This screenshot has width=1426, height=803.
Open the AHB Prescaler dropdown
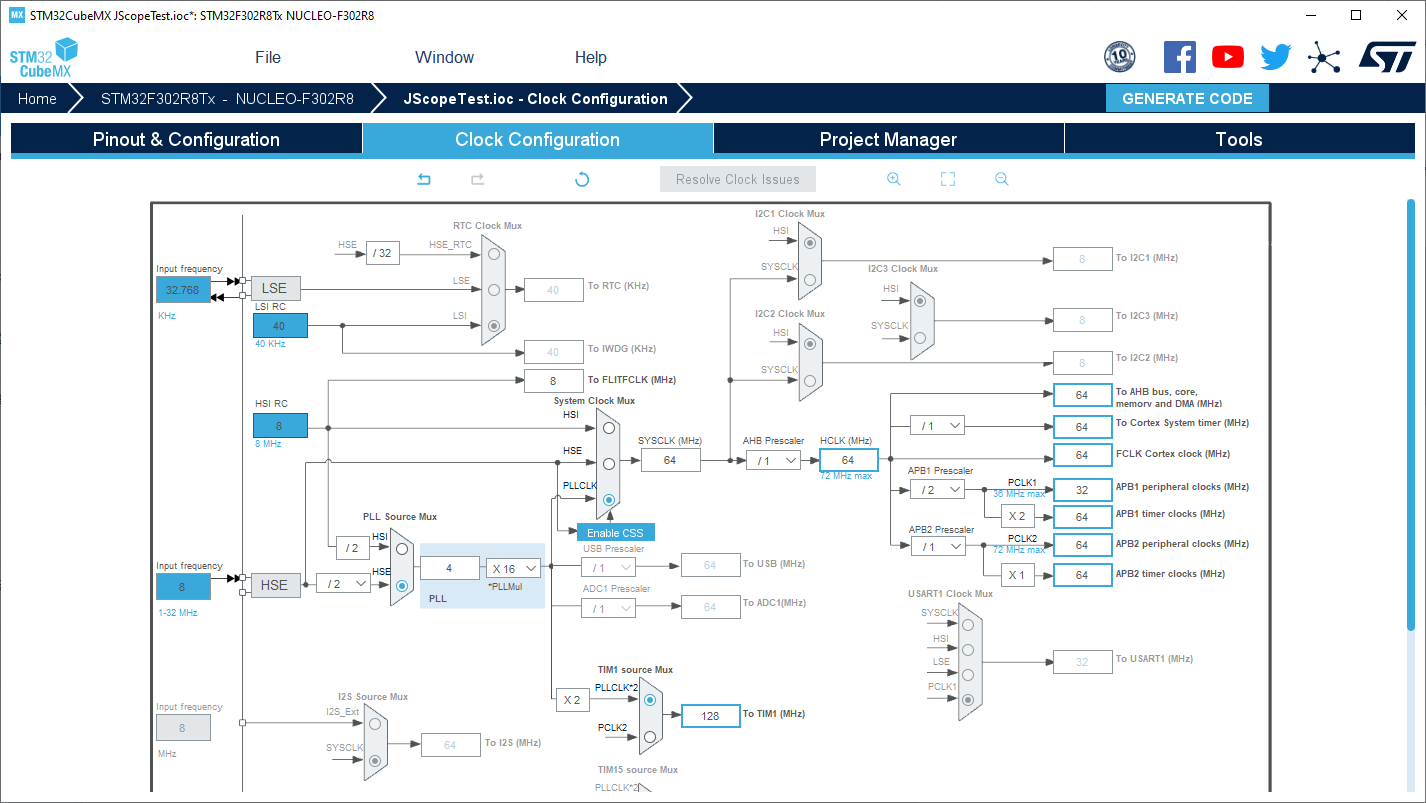tap(774, 460)
